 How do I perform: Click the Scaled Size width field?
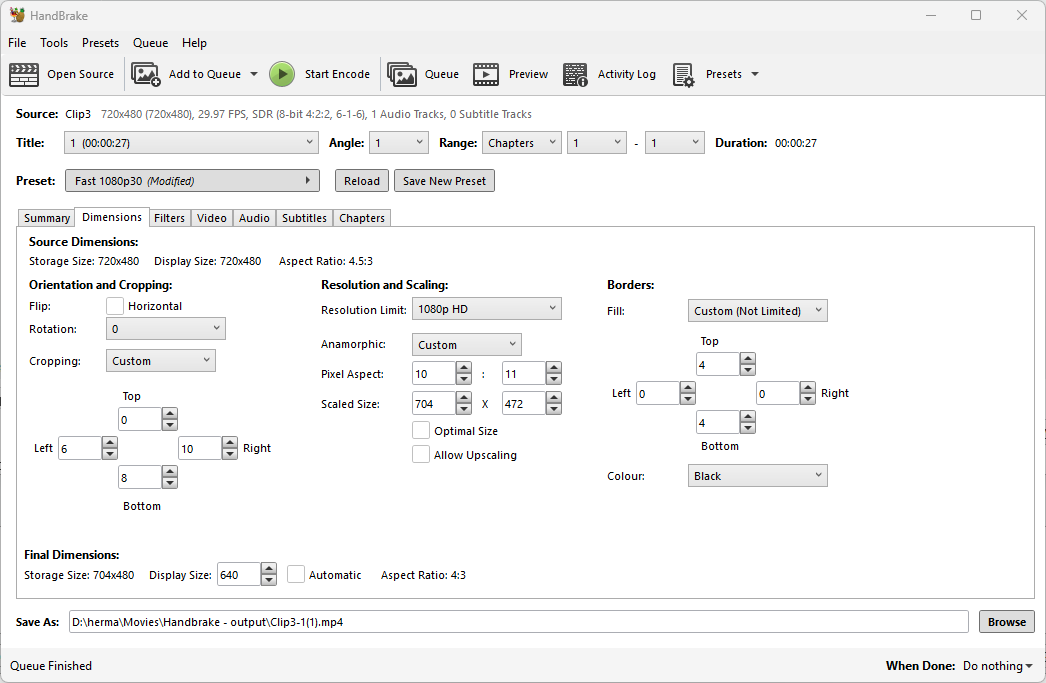pyautogui.click(x=434, y=404)
